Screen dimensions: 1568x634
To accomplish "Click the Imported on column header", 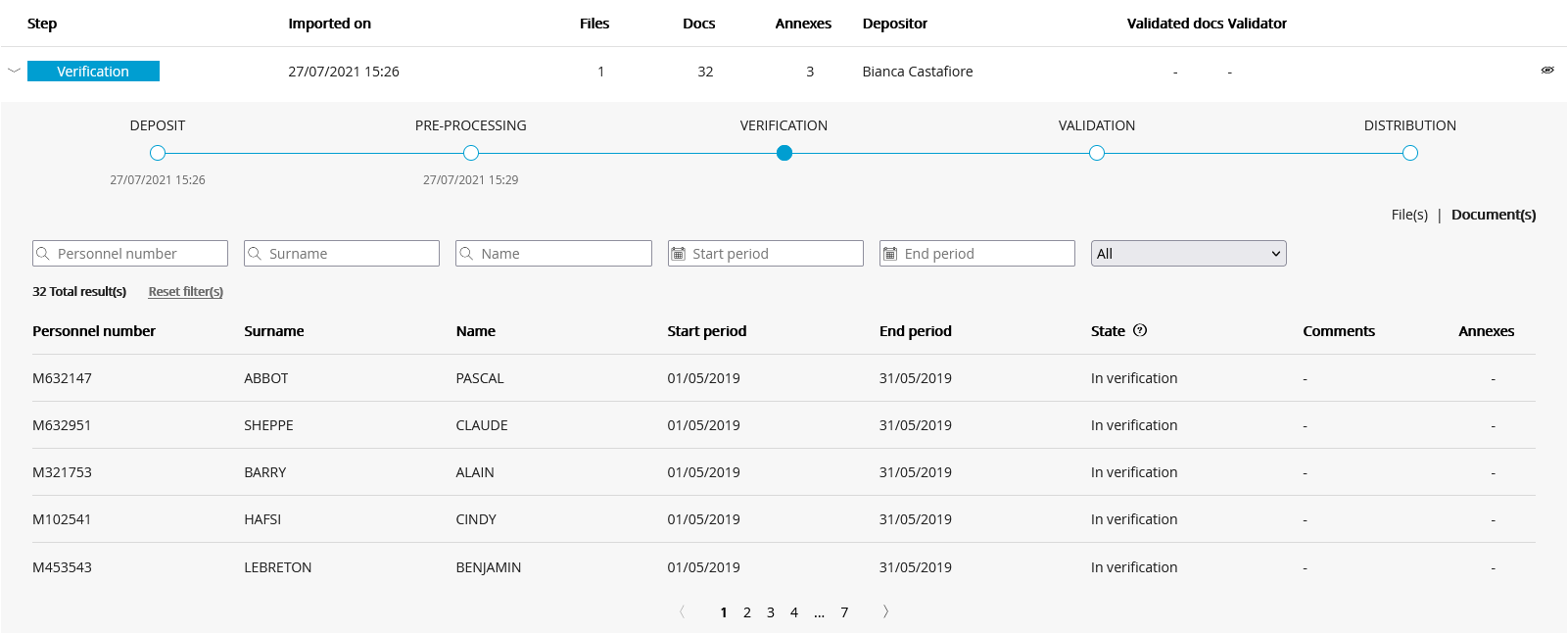I will [330, 24].
